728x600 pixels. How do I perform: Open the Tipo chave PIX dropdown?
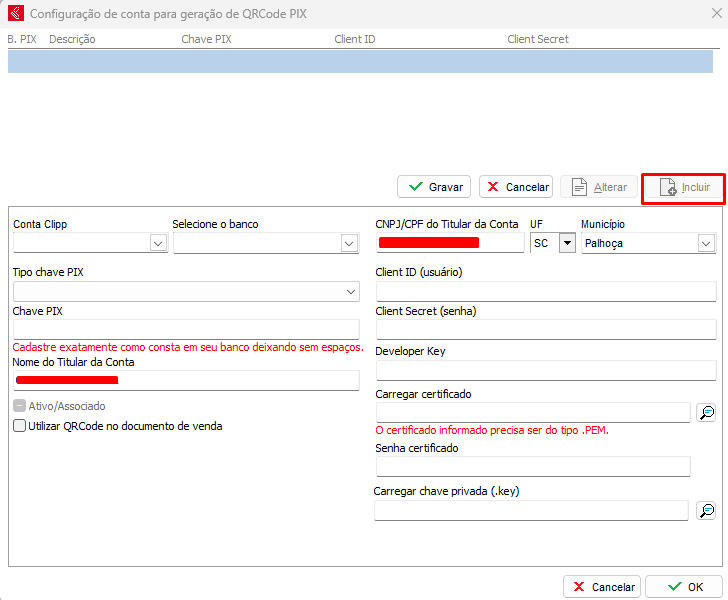(350, 291)
